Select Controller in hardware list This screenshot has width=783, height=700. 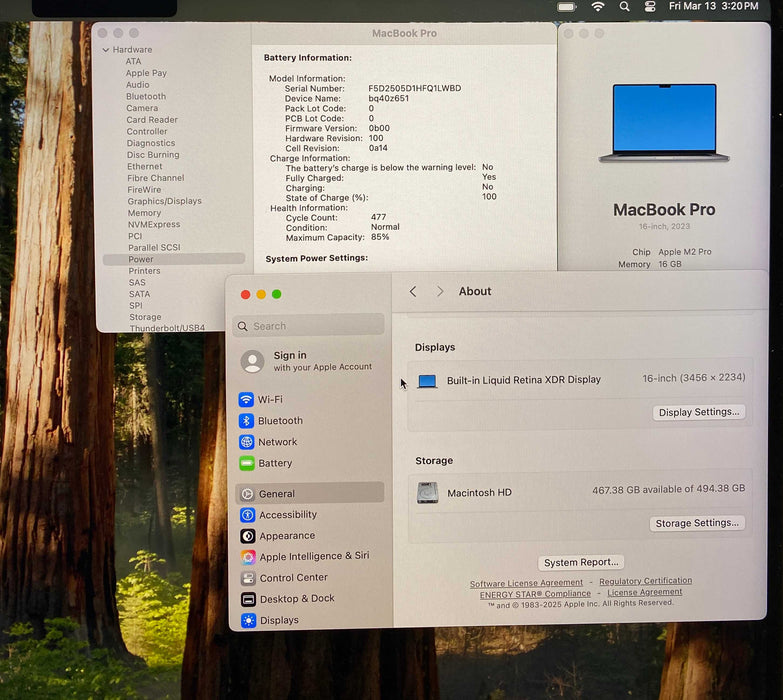(x=147, y=131)
